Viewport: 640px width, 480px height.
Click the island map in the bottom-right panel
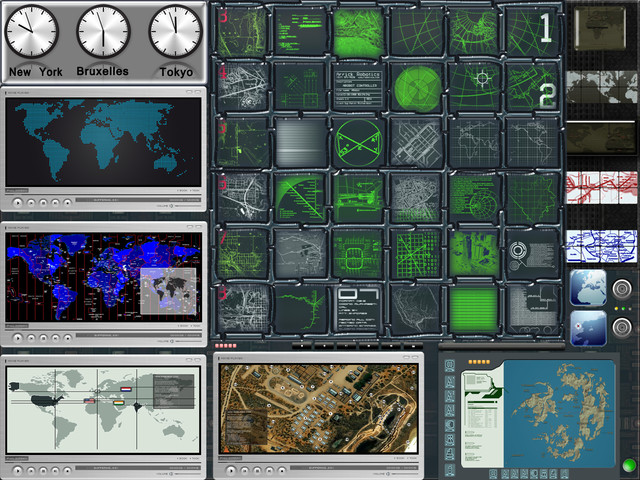tap(559, 413)
